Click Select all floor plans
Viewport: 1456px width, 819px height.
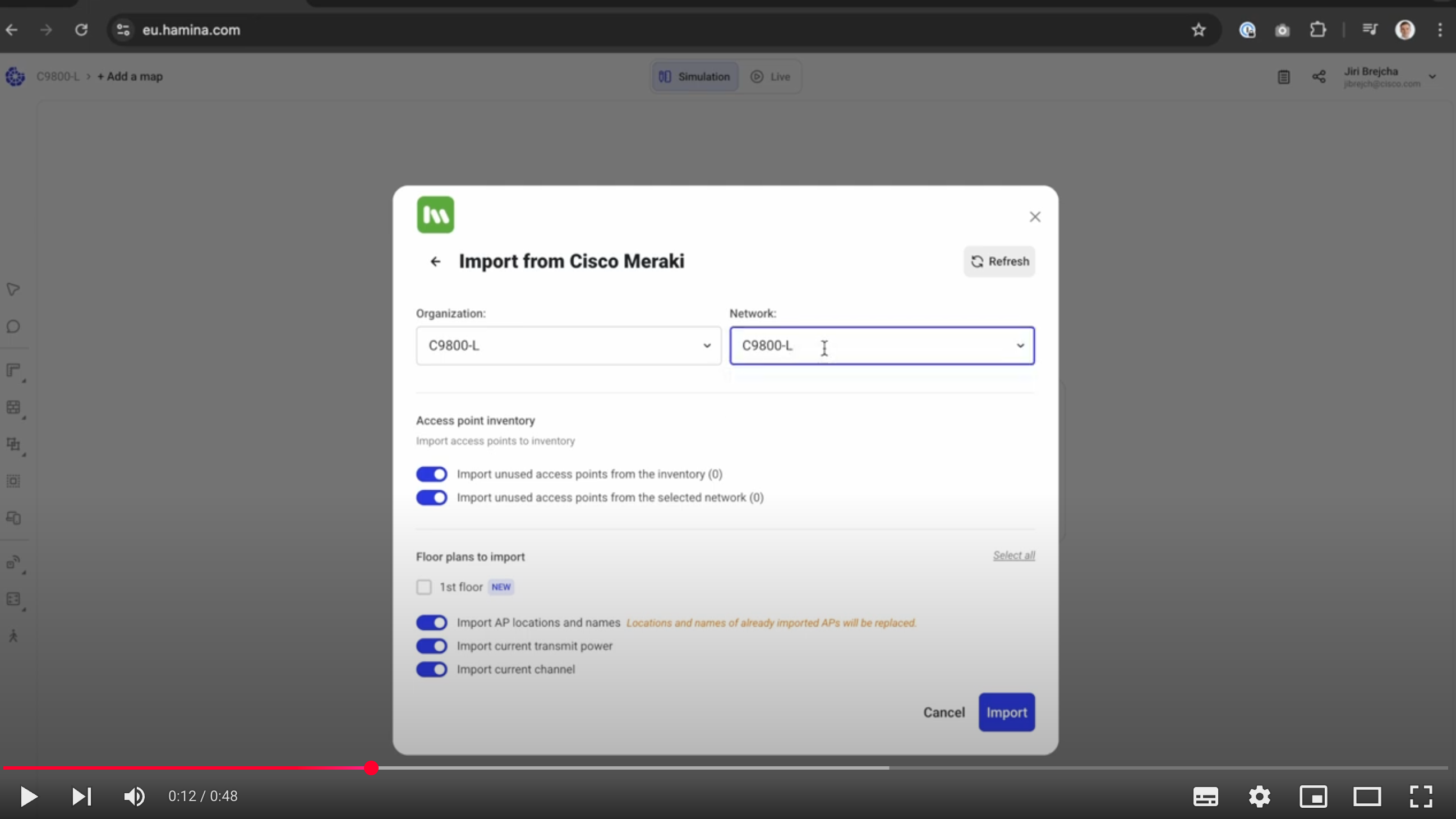pos(1014,555)
